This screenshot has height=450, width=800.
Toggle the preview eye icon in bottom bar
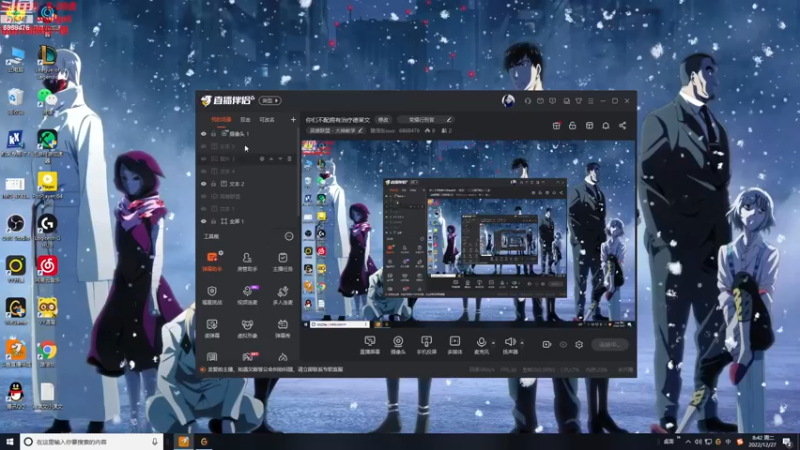[x=563, y=344]
